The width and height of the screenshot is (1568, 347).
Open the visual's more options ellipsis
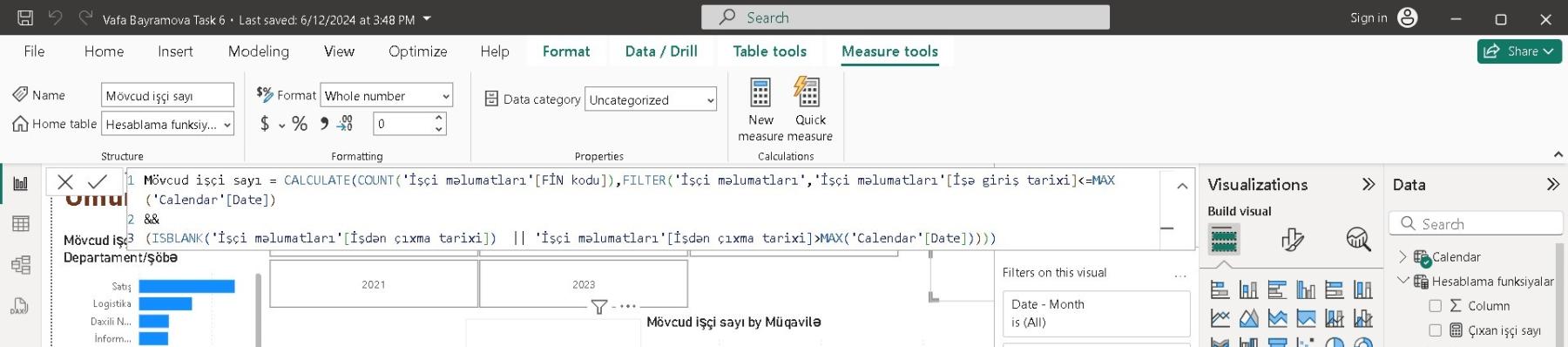pos(628,307)
